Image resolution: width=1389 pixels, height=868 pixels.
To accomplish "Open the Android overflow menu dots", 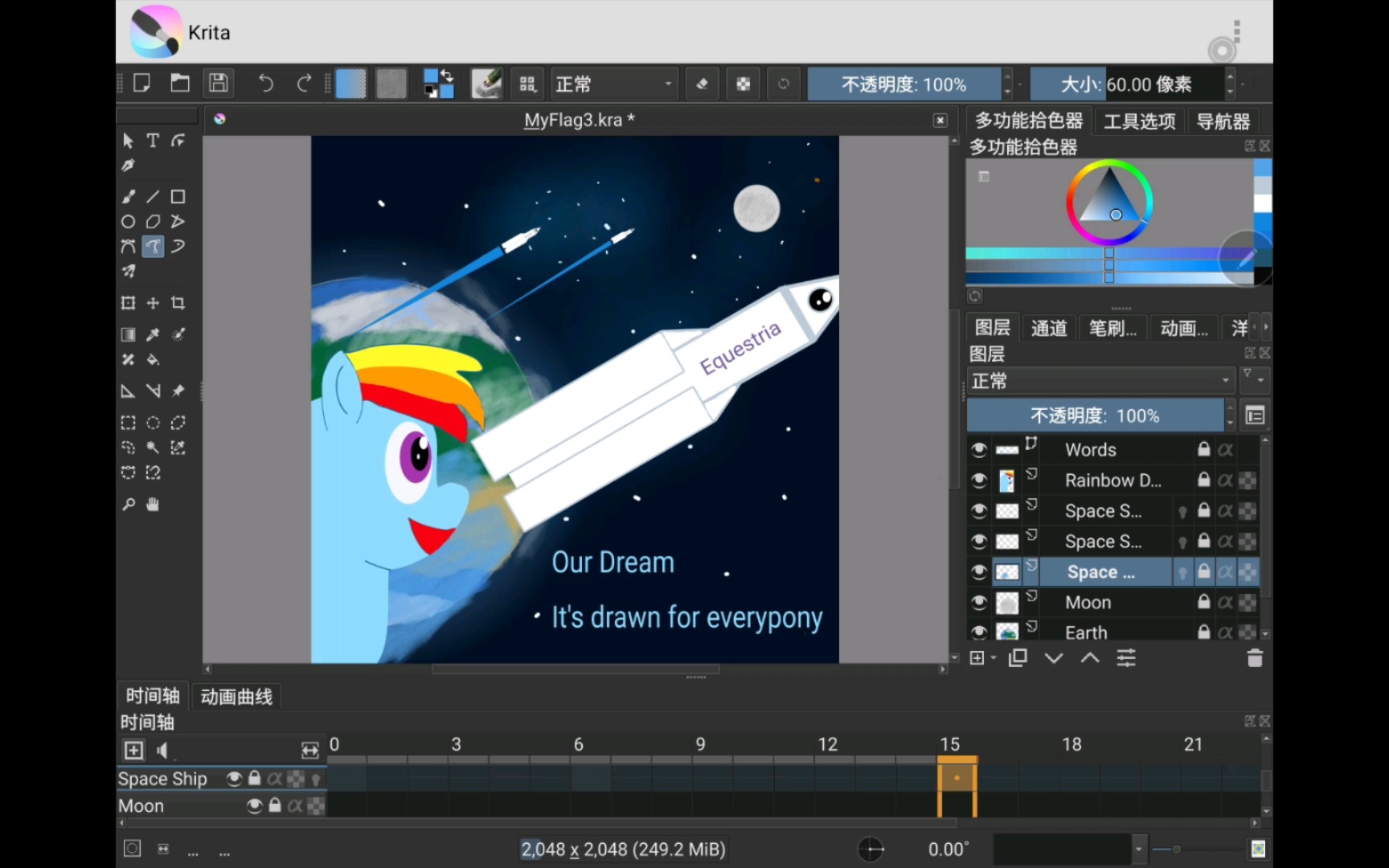I will click(x=1237, y=31).
